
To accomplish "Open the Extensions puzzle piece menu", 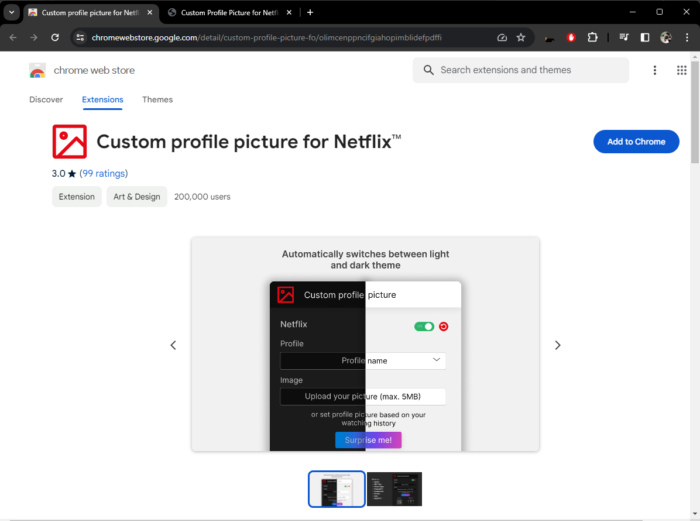I will point(592,38).
